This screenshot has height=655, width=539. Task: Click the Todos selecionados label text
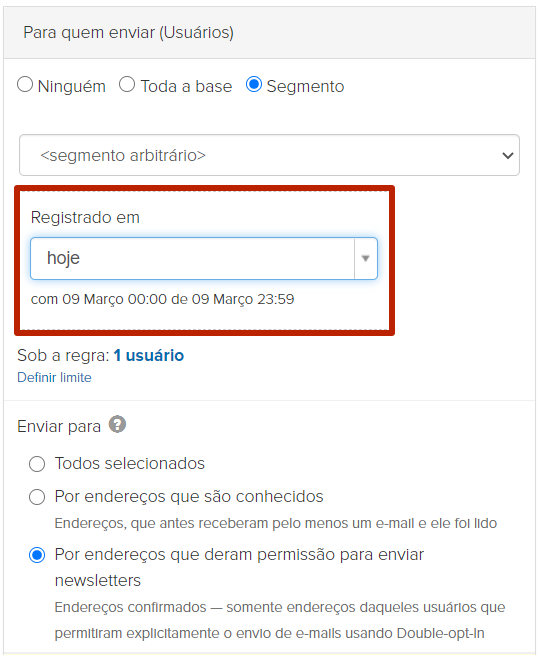(130, 464)
